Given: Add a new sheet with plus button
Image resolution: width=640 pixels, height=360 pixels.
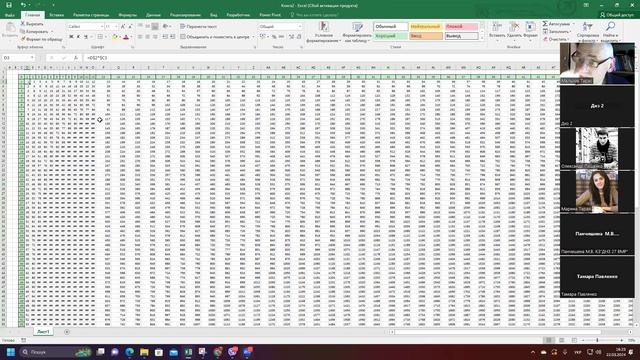Looking at the screenshot, I should pyautogui.click(x=67, y=332).
